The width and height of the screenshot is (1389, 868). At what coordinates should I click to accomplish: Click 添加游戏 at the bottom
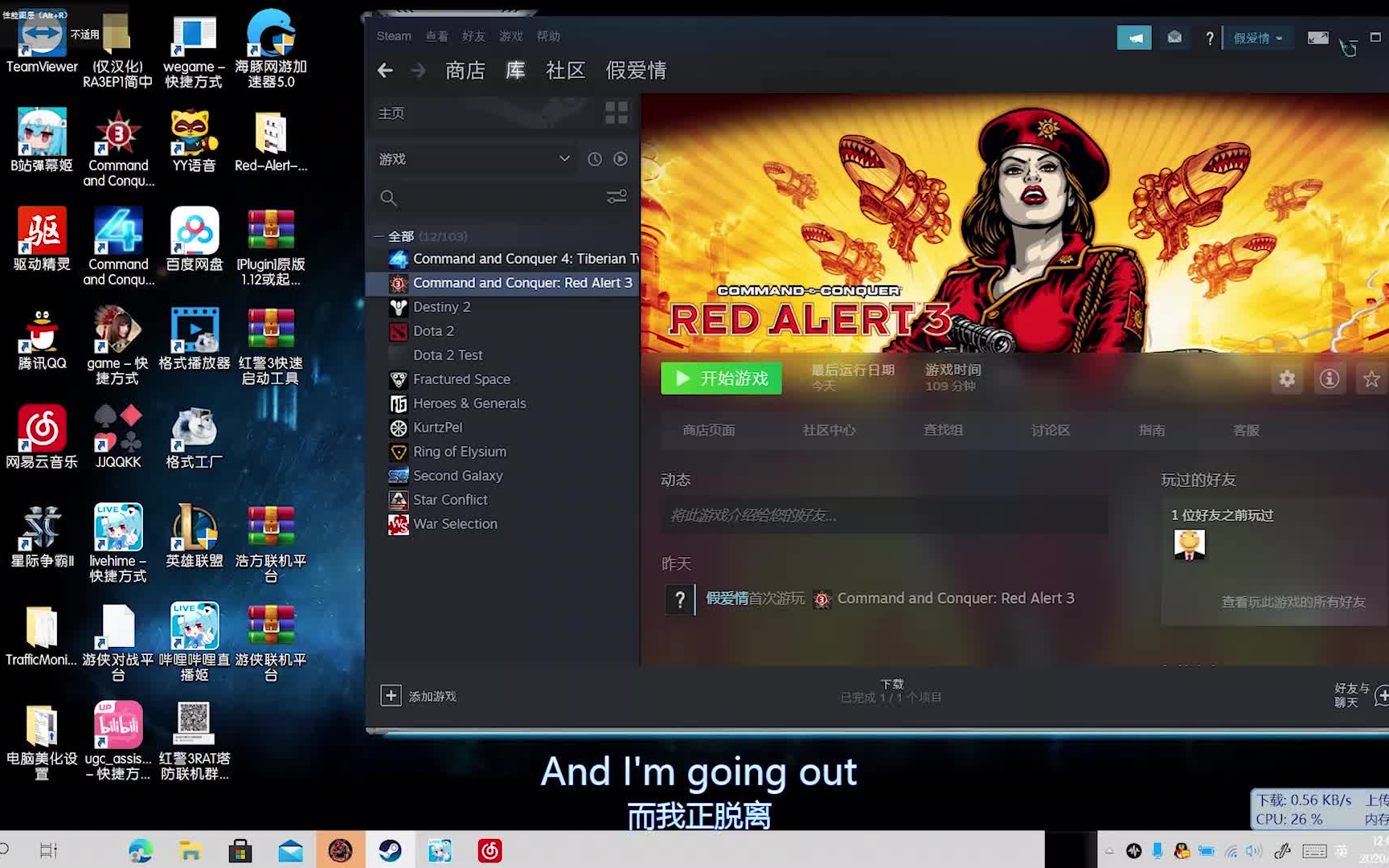[x=418, y=696]
